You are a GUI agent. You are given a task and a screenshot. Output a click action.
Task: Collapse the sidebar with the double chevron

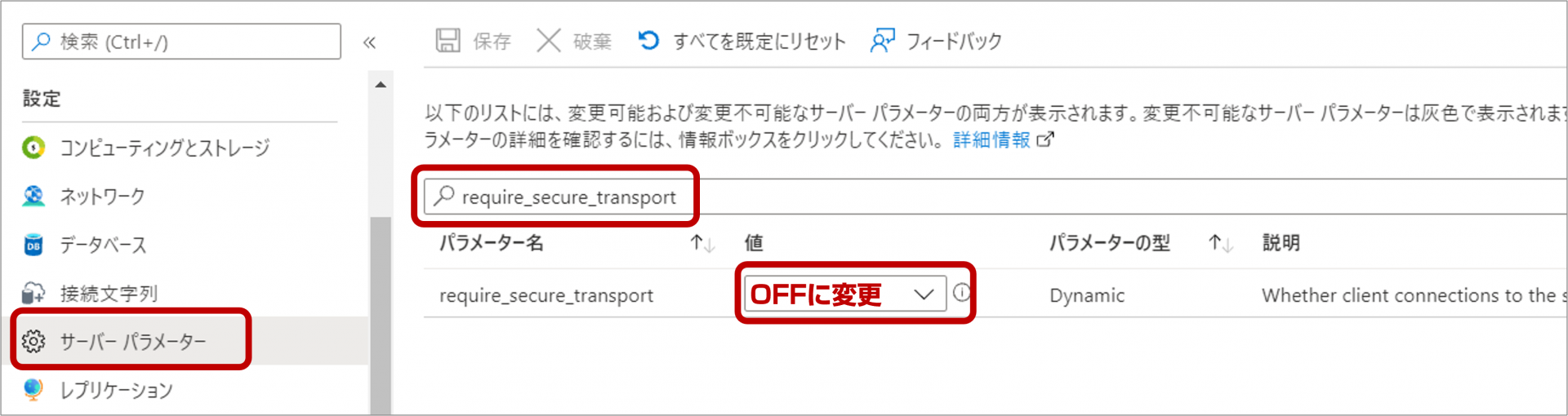(369, 42)
